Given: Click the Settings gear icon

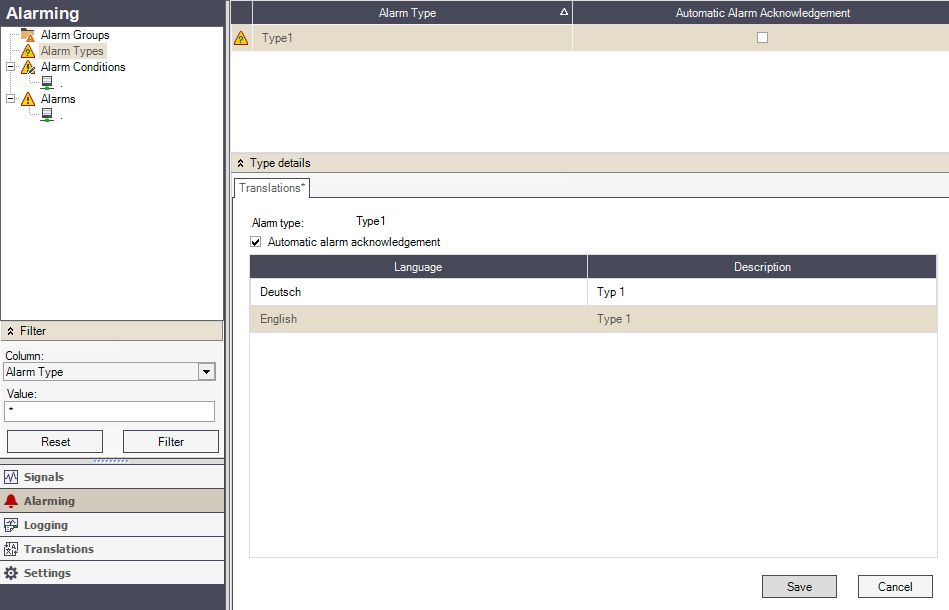Looking at the screenshot, I should click(x=12, y=573).
